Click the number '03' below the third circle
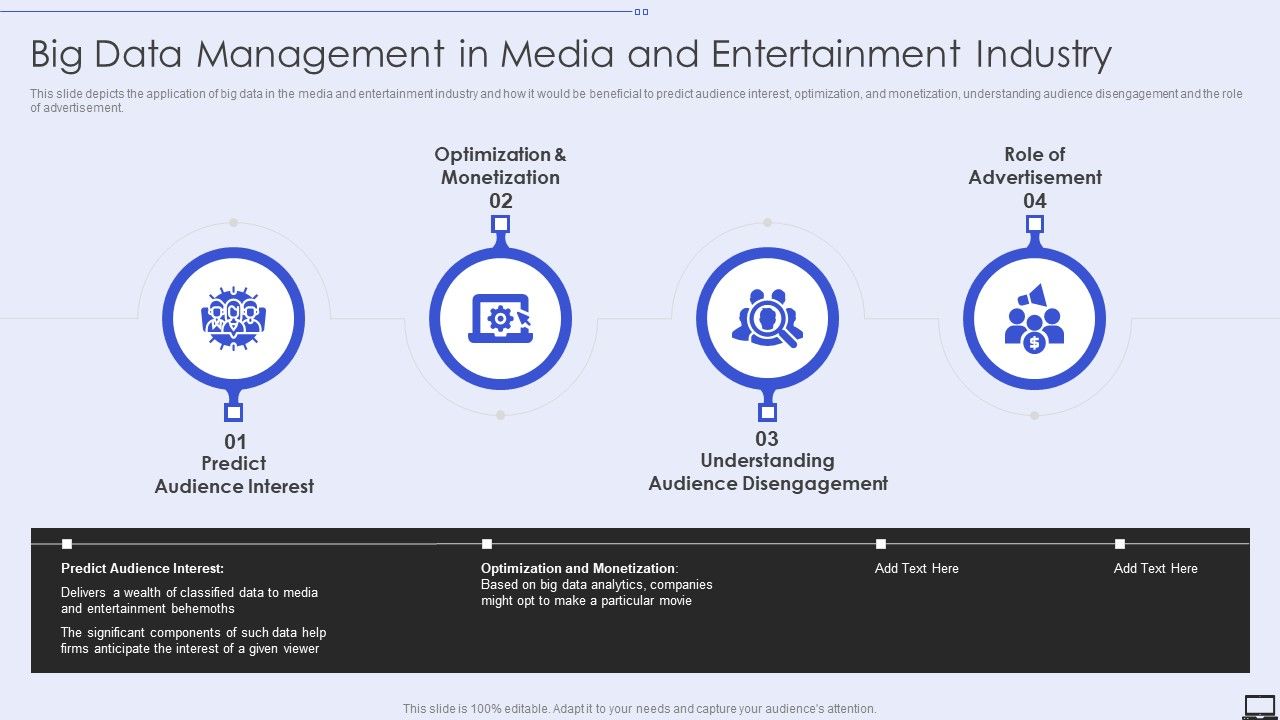Image resolution: width=1280 pixels, height=720 pixels. (767, 439)
